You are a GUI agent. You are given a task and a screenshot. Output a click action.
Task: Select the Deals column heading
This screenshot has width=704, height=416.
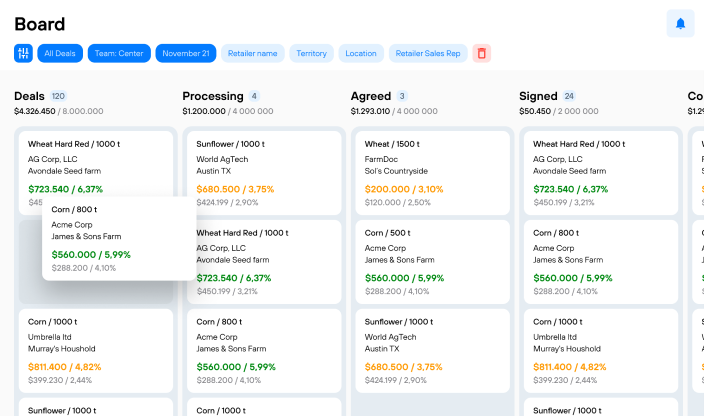click(29, 96)
